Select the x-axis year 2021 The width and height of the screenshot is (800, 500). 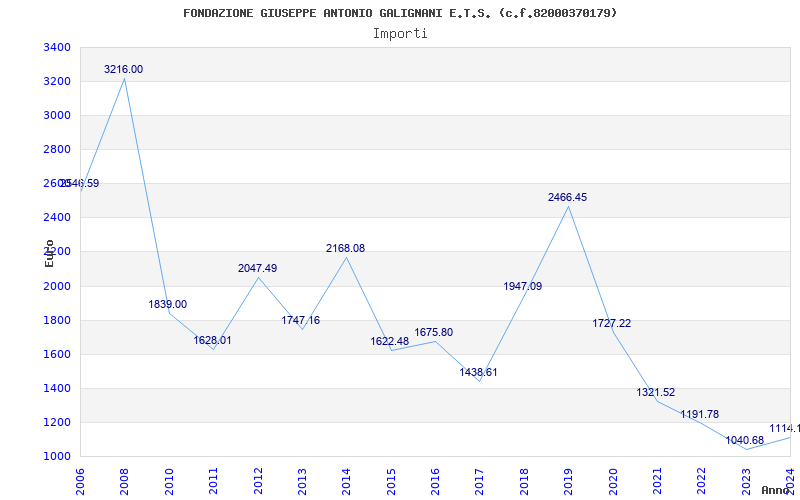(657, 481)
